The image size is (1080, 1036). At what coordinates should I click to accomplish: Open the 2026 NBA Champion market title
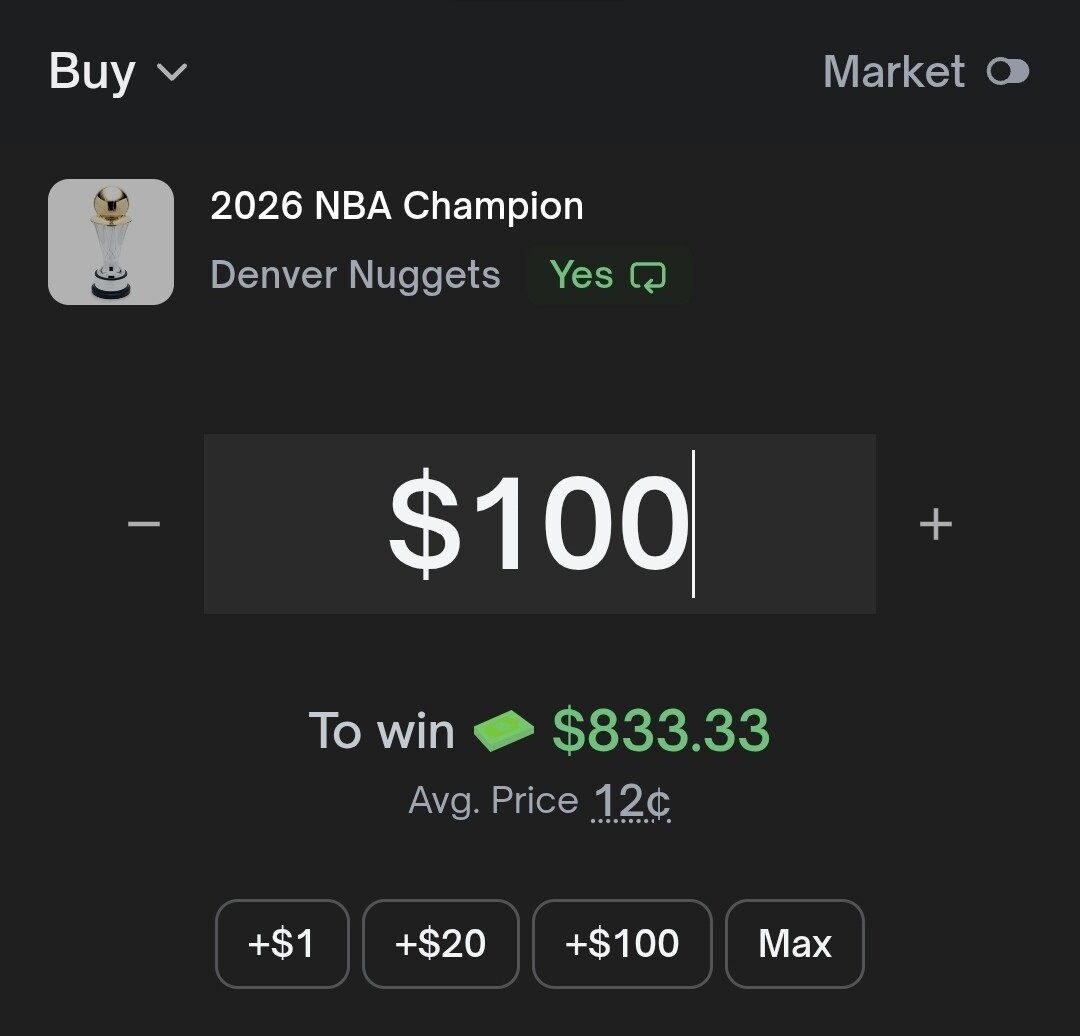[x=397, y=206]
